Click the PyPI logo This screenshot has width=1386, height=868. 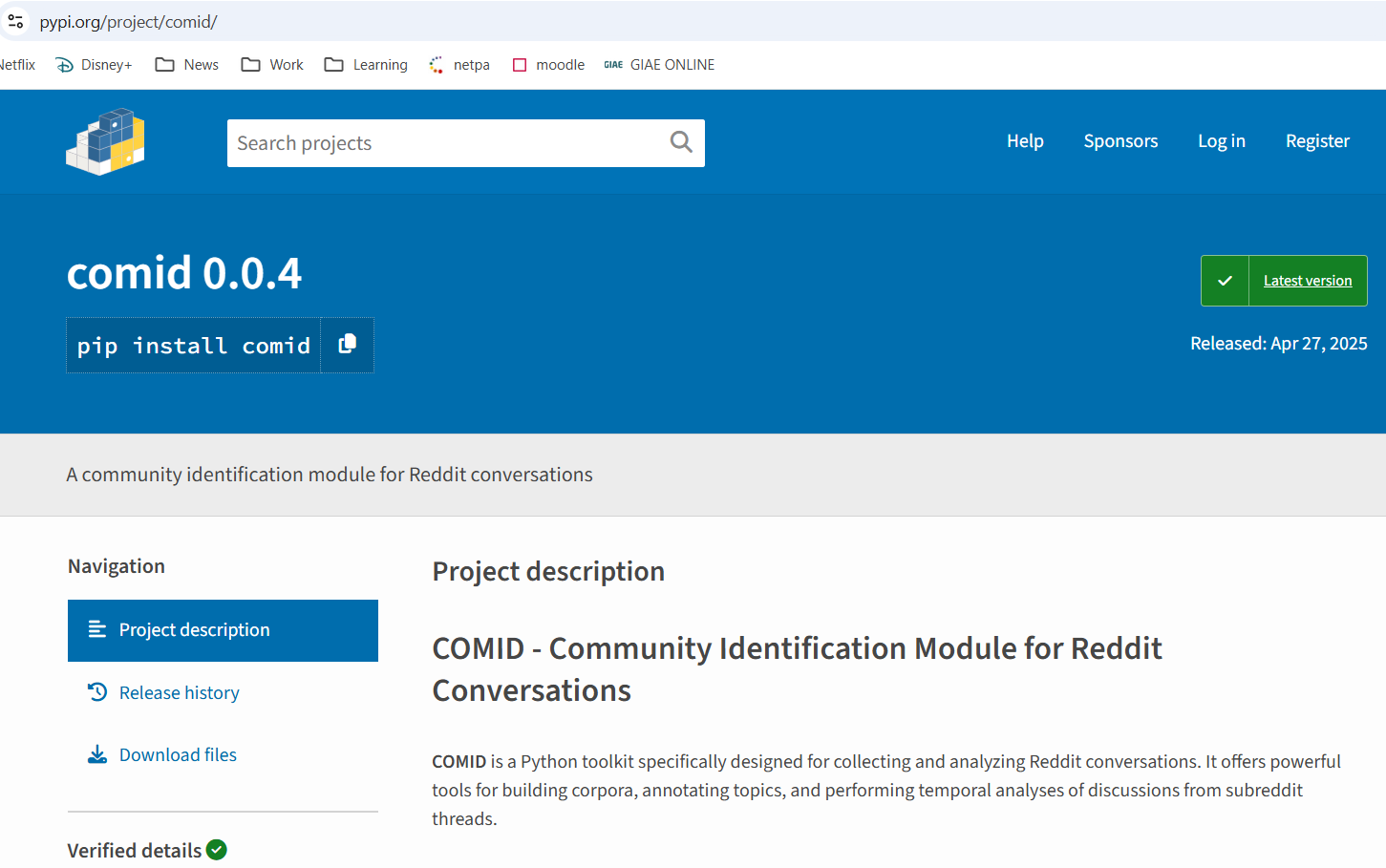pyautogui.click(x=105, y=142)
